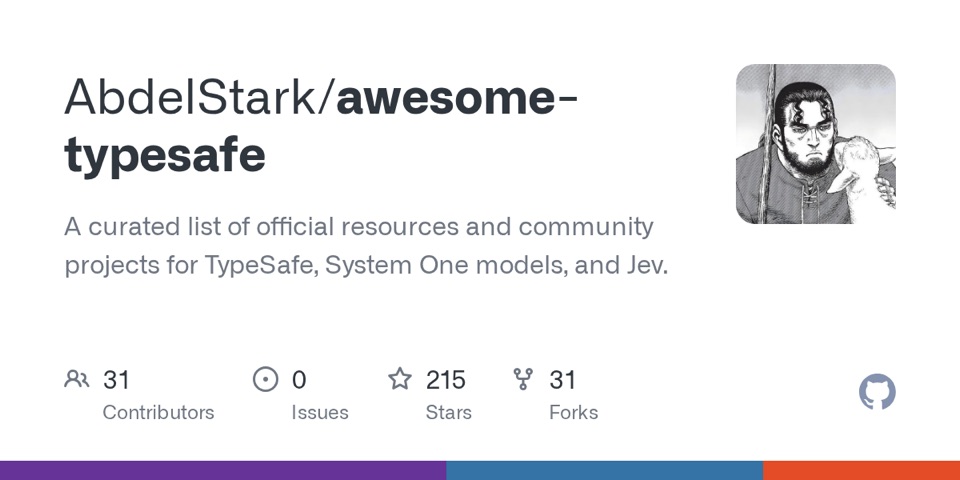Image resolution: width=960 pixels, height=480 pixels.
Task: Click the issues circle-dot icon
Action: point(265,380)
